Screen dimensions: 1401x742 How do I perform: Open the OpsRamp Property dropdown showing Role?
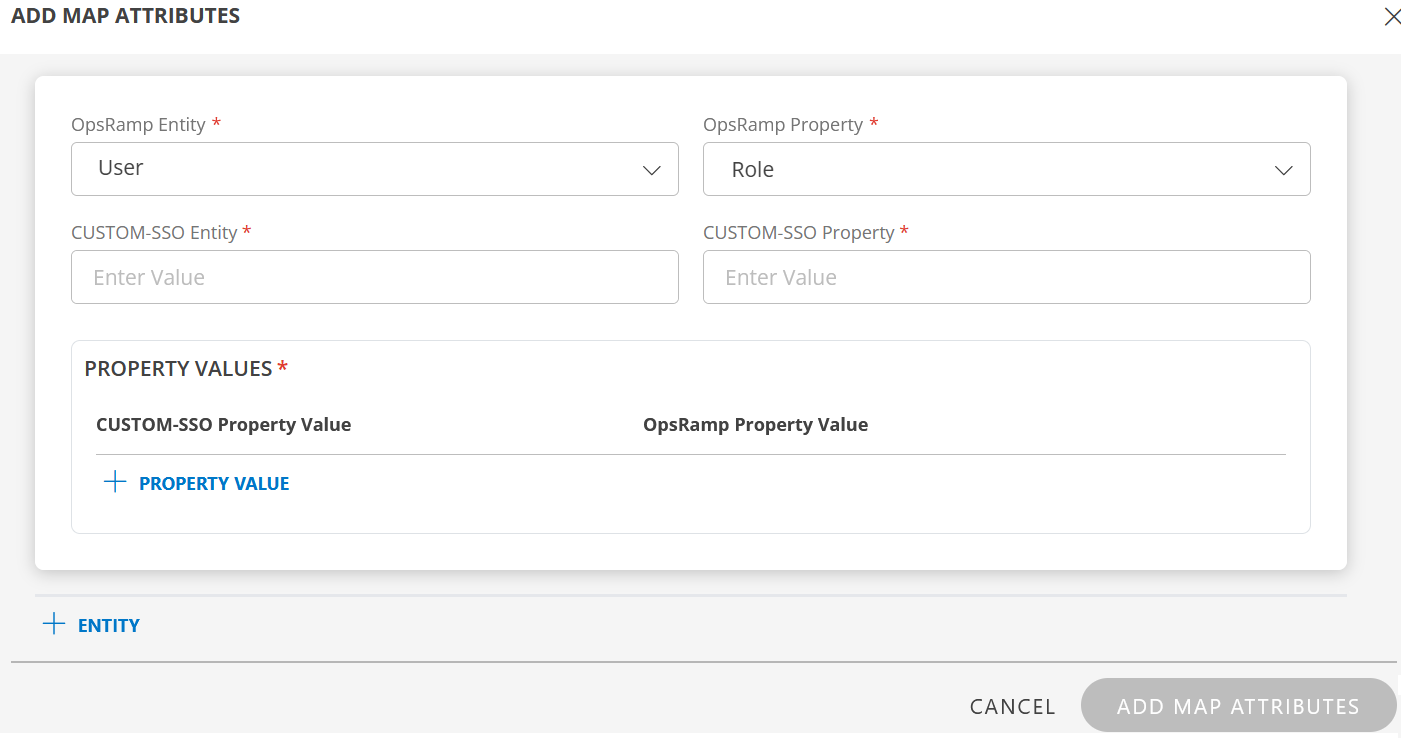click(1006, 169)
